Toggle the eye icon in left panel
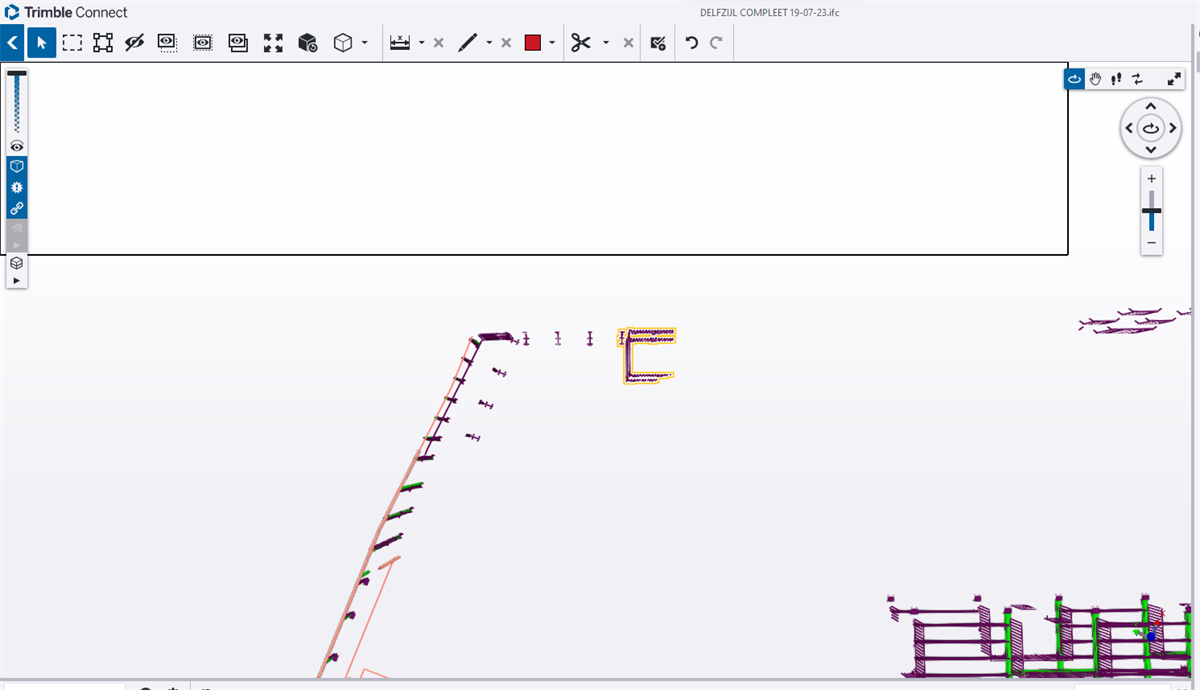Viewport: 1200px width, 690px height. coord(17,146)
